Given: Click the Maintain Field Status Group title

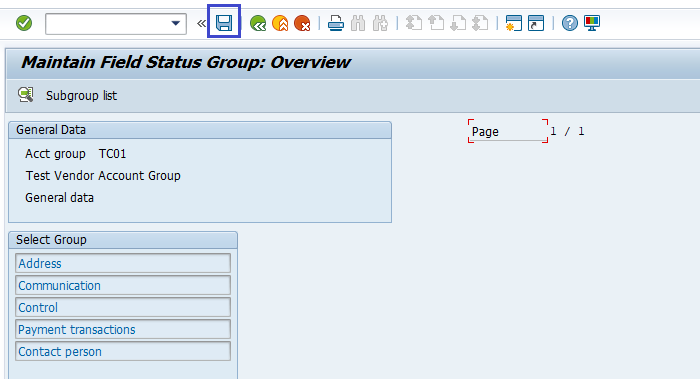Looking at the screenshot, I should [186, 62].
